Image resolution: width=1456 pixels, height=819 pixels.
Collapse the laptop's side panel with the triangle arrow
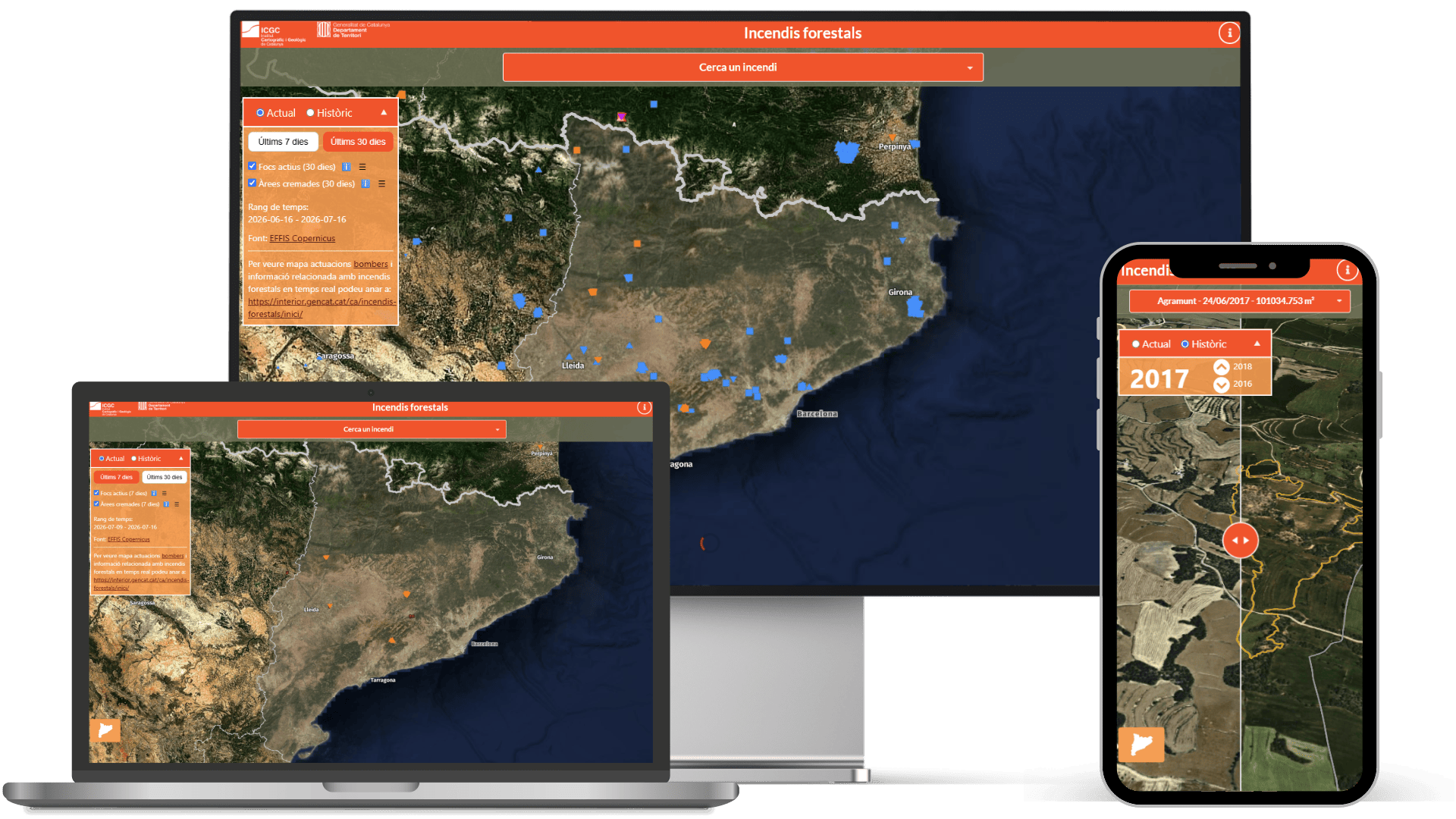pos(180,459)
